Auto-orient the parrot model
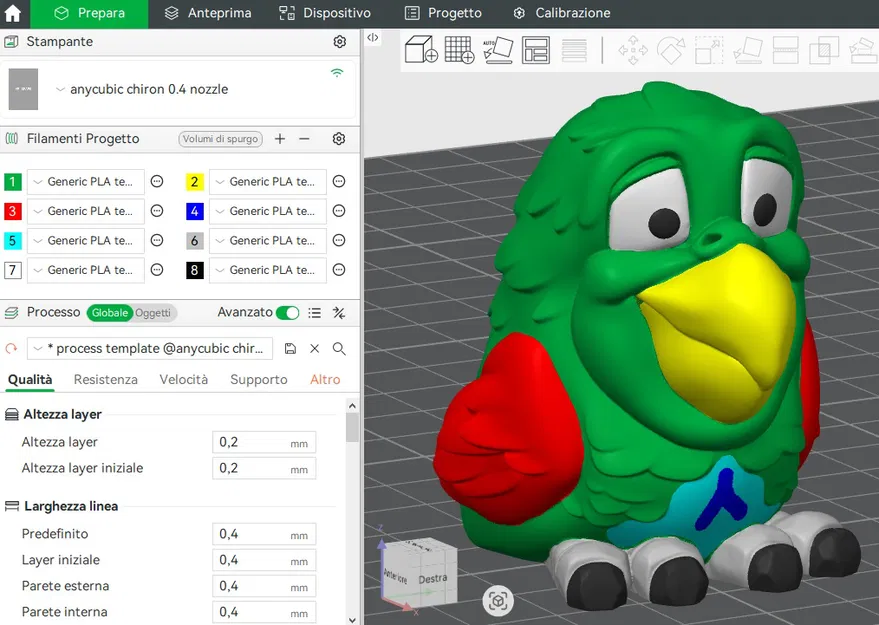 click(x=498, y=48)
